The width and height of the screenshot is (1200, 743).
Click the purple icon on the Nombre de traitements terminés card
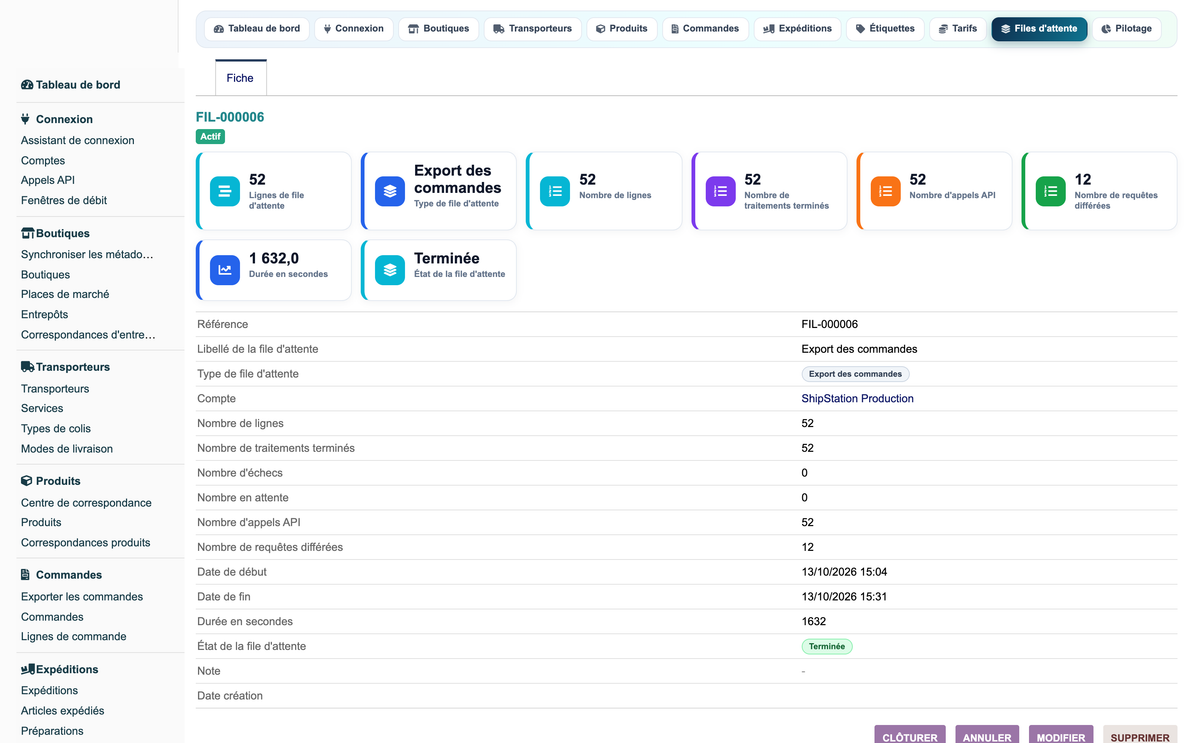point(720,191)
